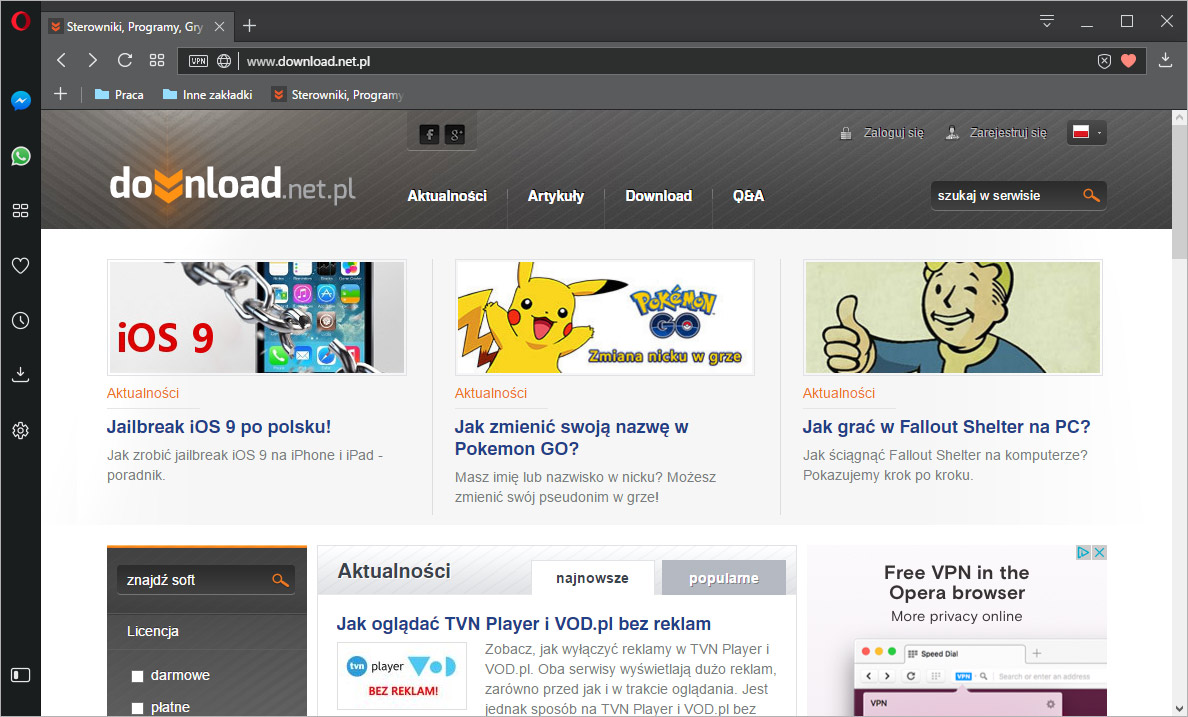Open WhatsApp in the sidebar
Image resolution: width=1188 pixels, height=717 pixels.
pyautogui.click(x=20, y=156)
